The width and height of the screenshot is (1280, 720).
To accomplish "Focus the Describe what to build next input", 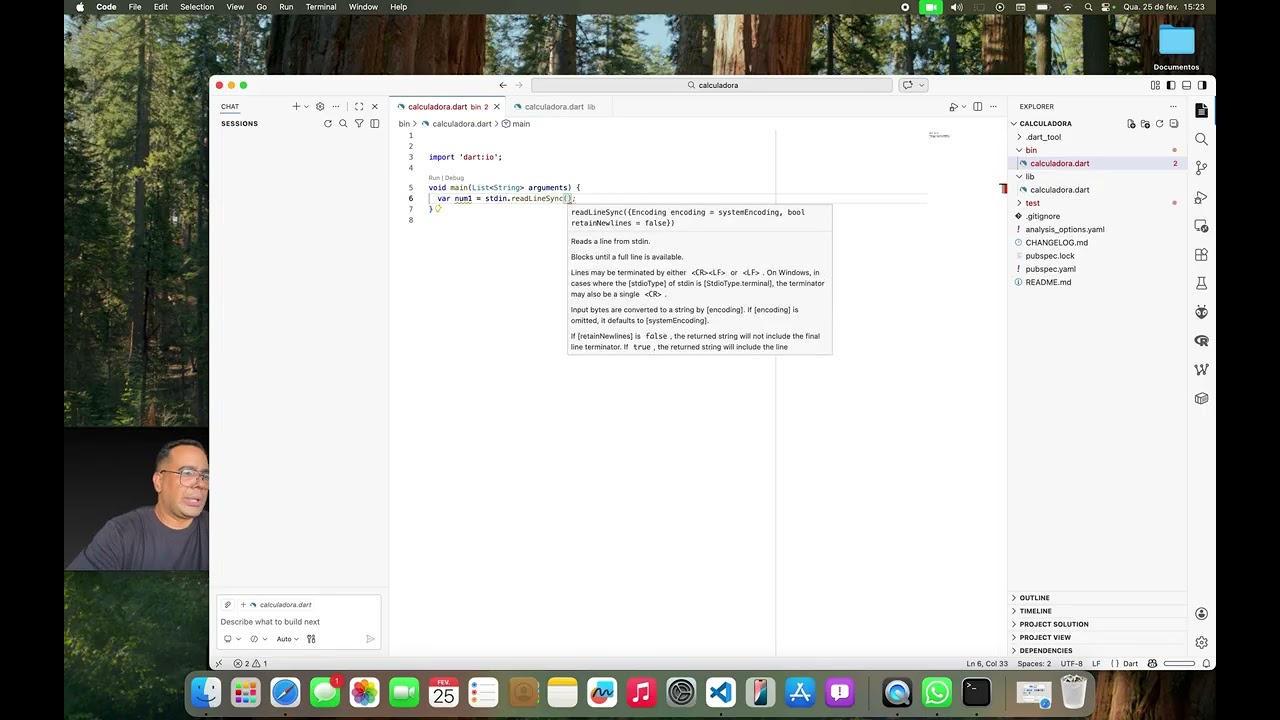I will pyautogui.click(x=298, y=622).
